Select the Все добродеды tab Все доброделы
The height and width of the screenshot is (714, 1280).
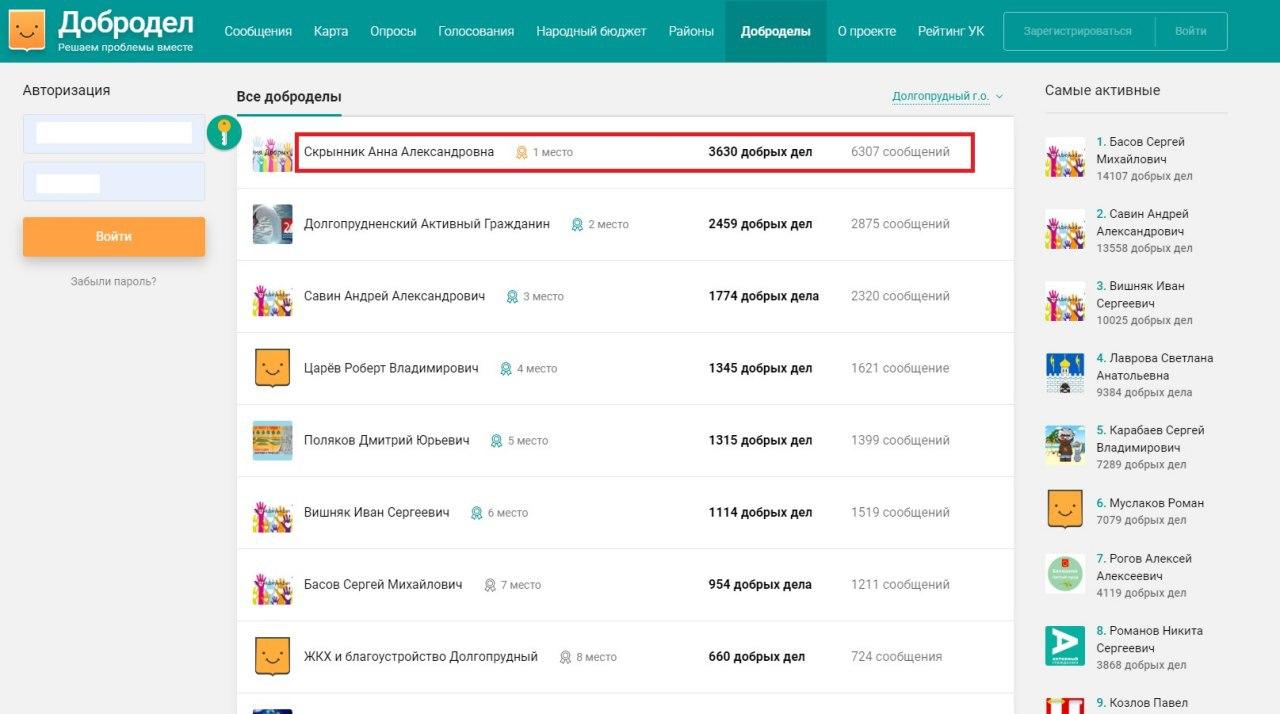(289, 97)
